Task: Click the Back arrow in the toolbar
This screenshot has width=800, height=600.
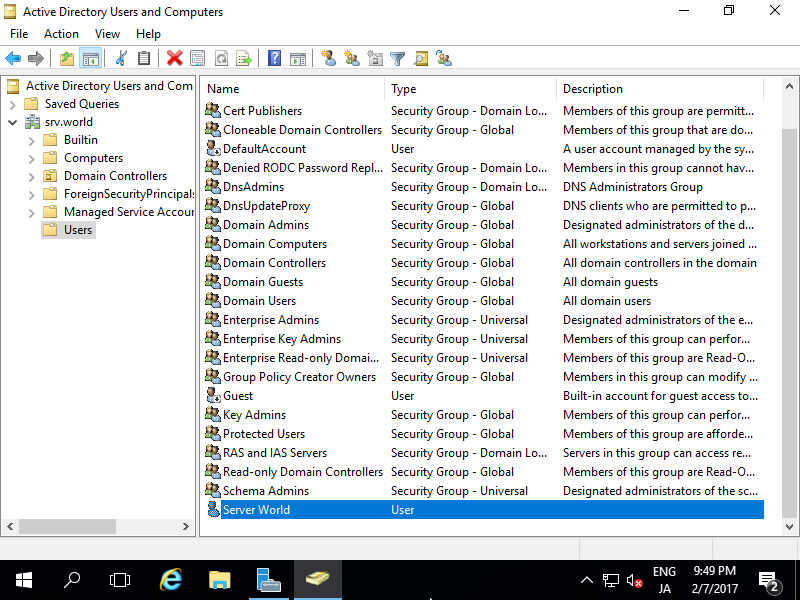Action: pyautogui.click(x=13, y=59)
